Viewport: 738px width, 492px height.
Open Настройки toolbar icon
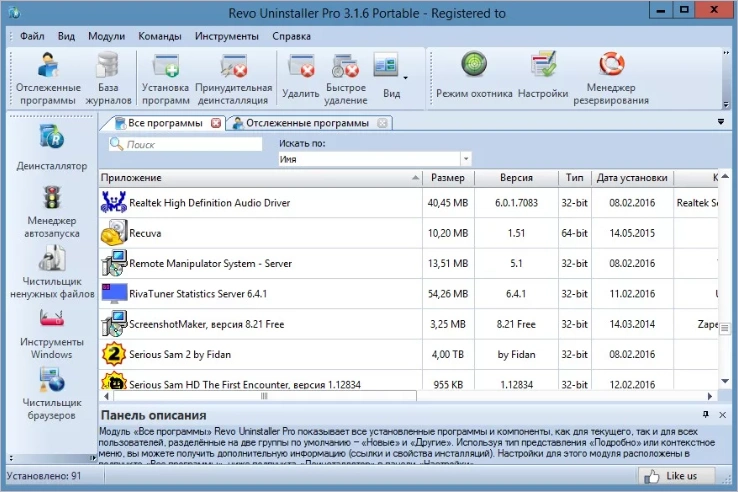(543, 64)
